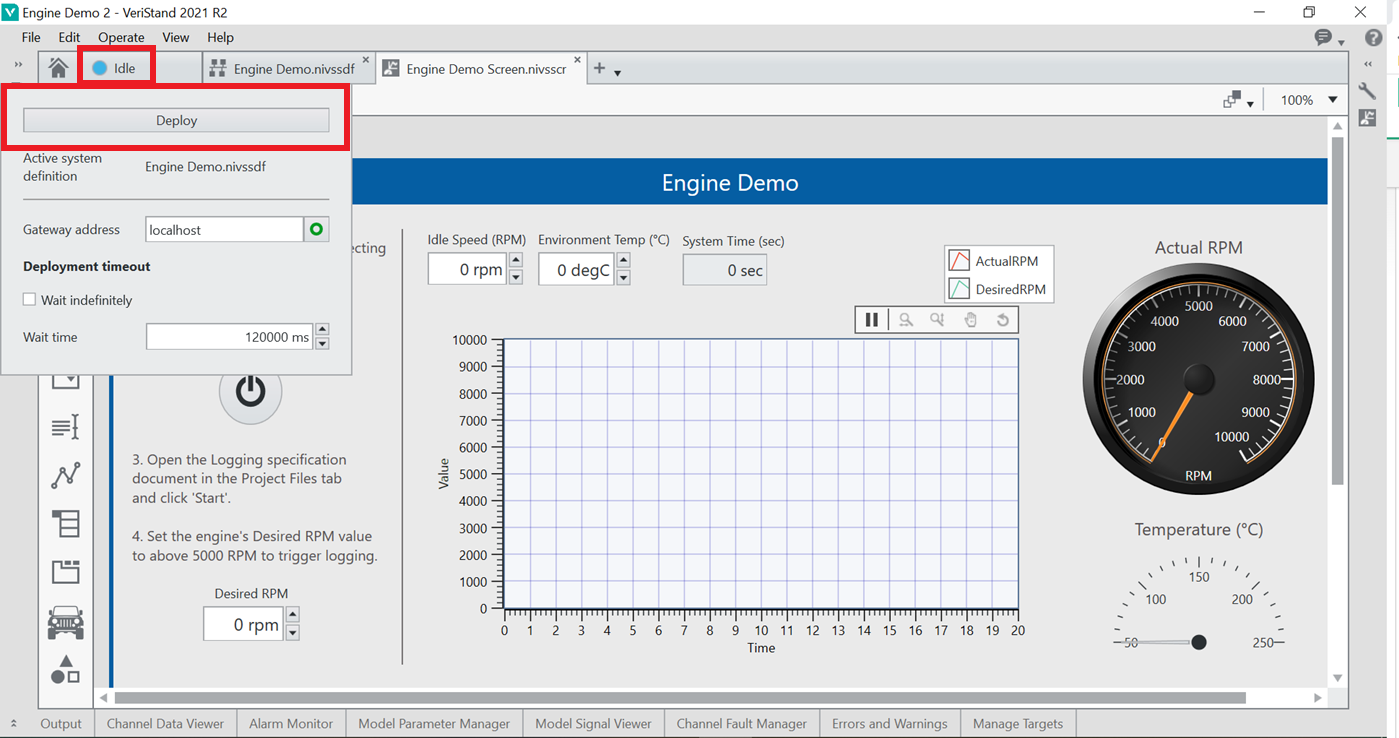Image resolution: width=1399 pixels, height=738 pixels.
Task: Open the Channel Fault Manager tab
Action: click(x=742, y=723)
